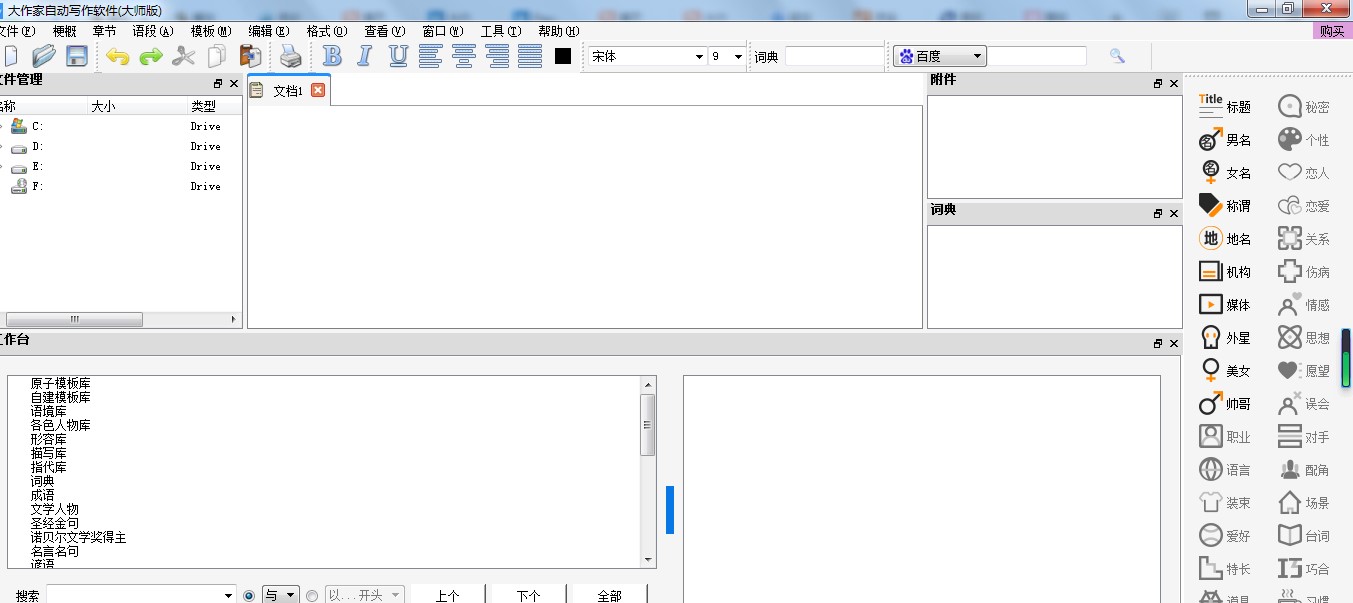
Task: Select the 与 radio button in search bar
Action: click(x=249, y=595)
